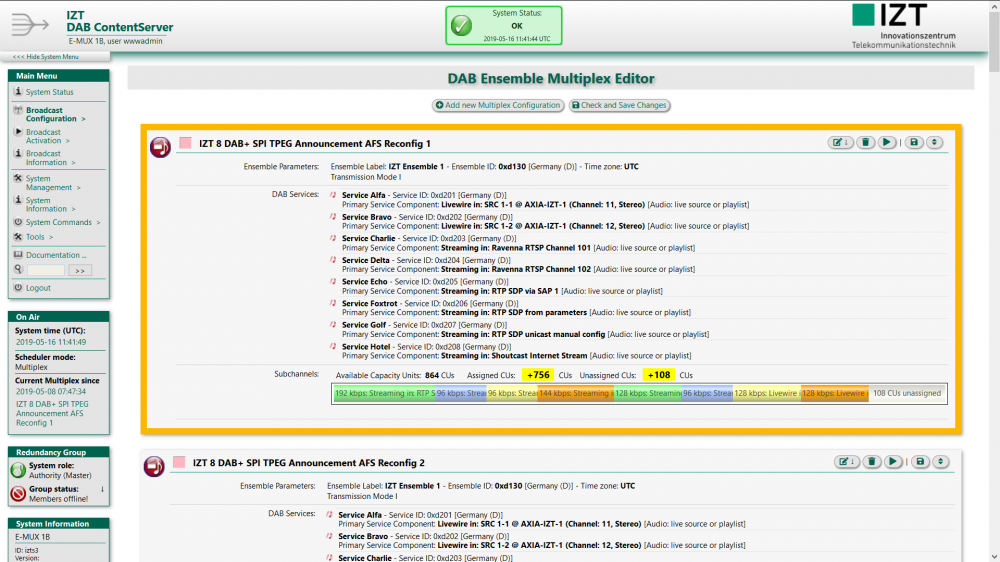Expand Group status details with the down arrow

pos(102,489)
